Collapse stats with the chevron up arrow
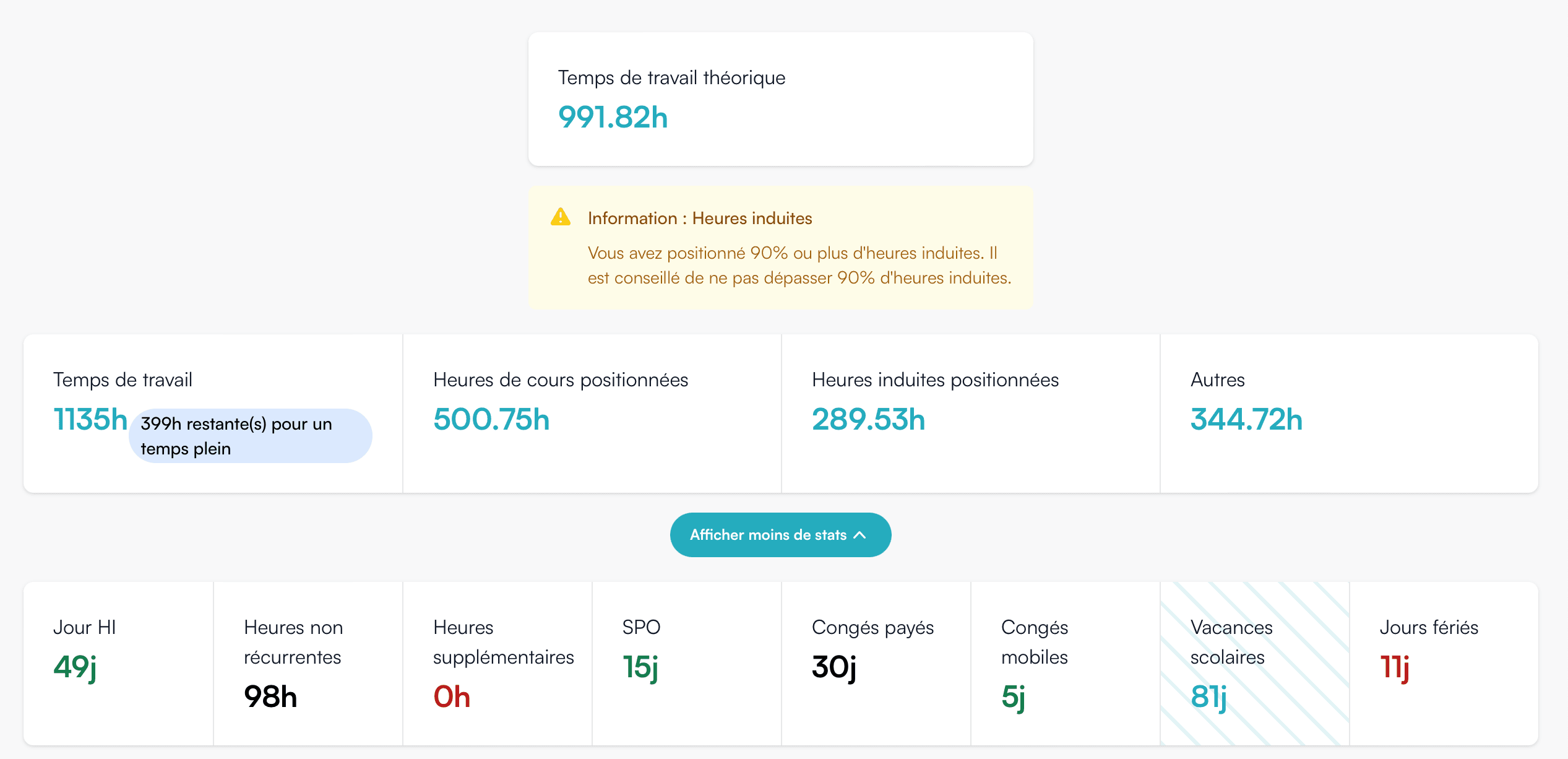Screen dimensions: 1568x759 (860, 535)
